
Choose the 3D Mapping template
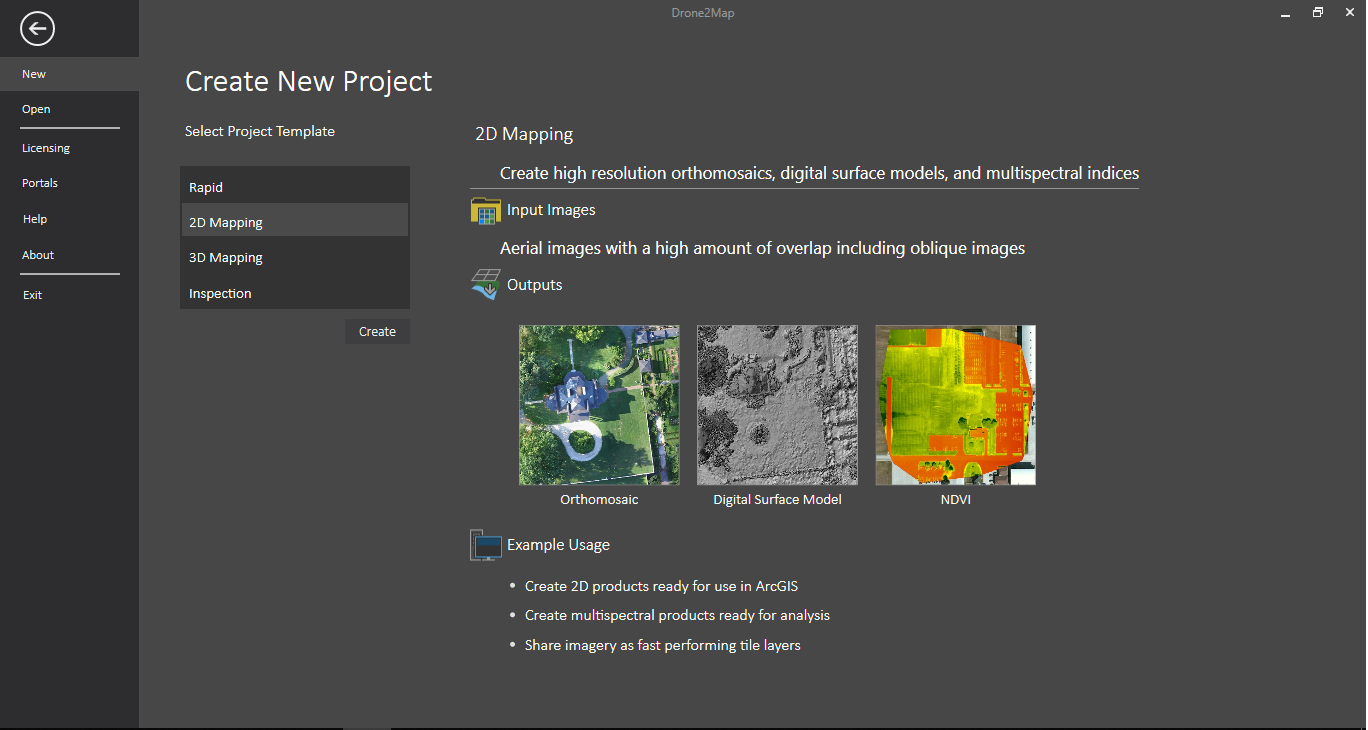click(295, 257)
